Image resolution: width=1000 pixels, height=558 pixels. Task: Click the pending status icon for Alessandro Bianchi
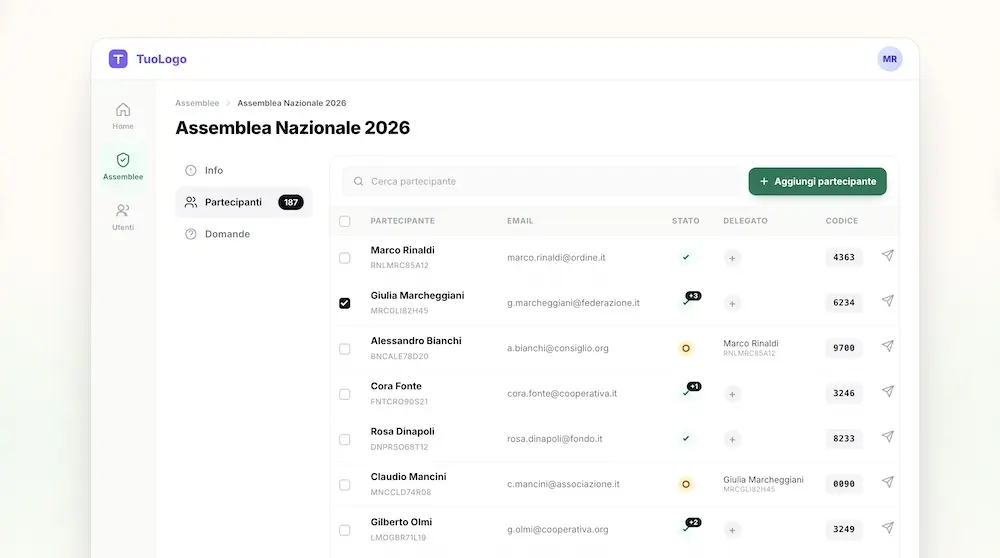(x=685, y=349)
